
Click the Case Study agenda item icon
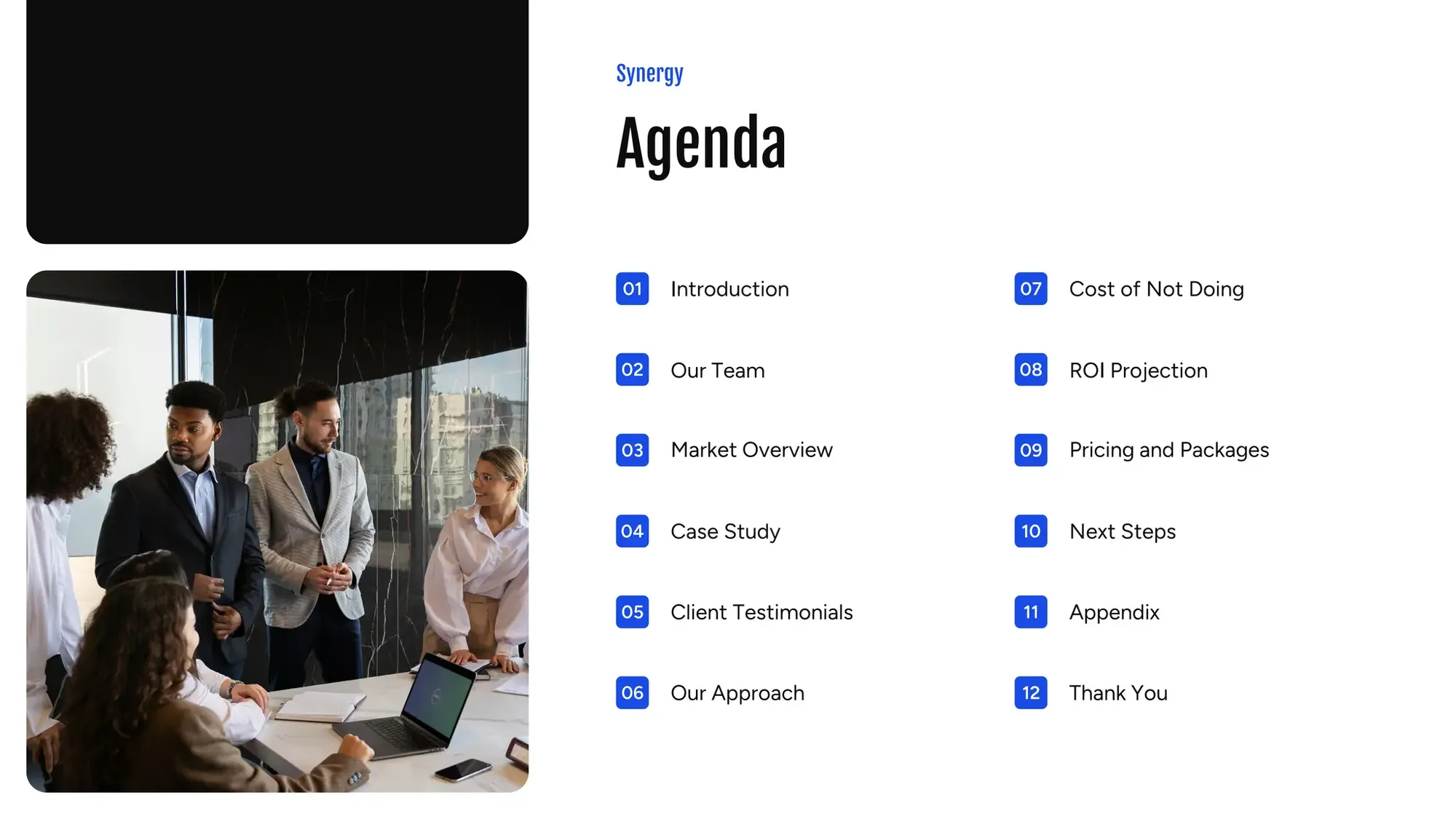click(x=632, y=530)
